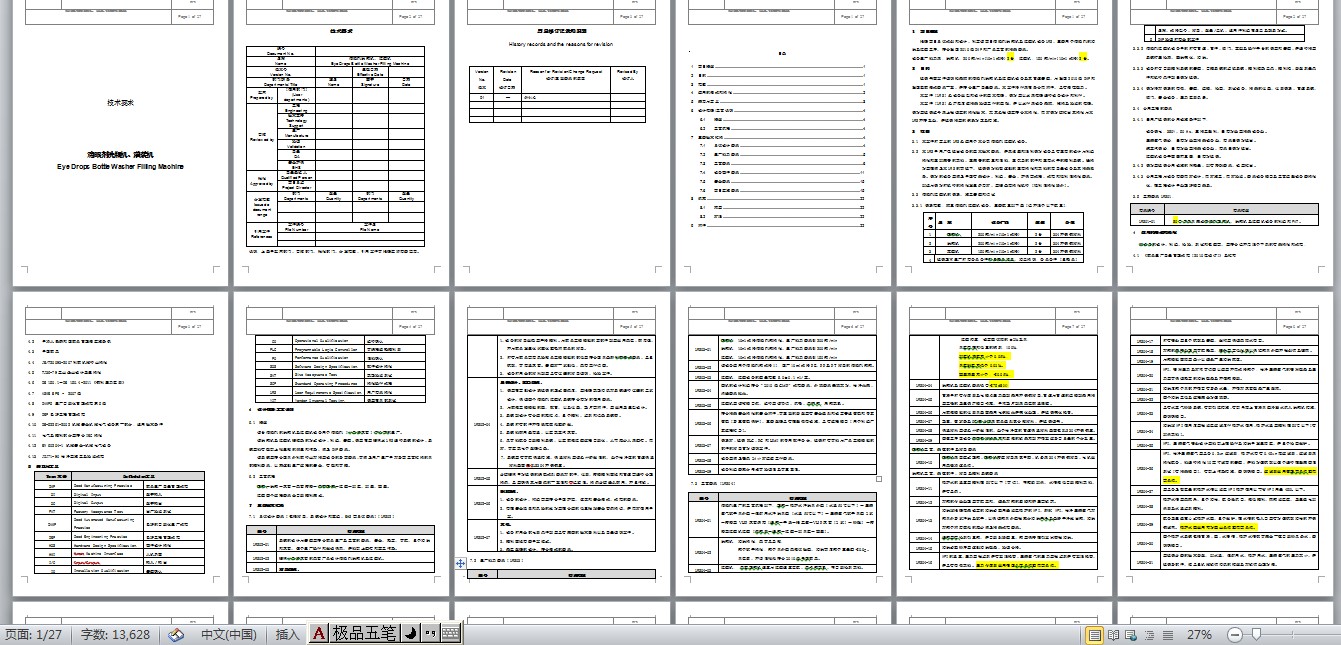Image resolution: width=1341 pixels, height=645 pixels.
Task: Toggle Chinese punctuation icon on IME bar
Action: coord(430,633)
